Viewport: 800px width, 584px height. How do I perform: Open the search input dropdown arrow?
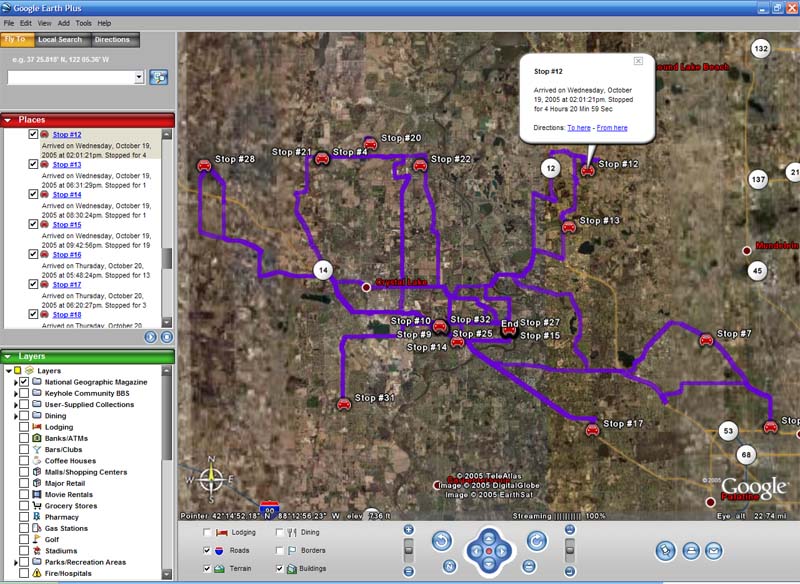139,77
